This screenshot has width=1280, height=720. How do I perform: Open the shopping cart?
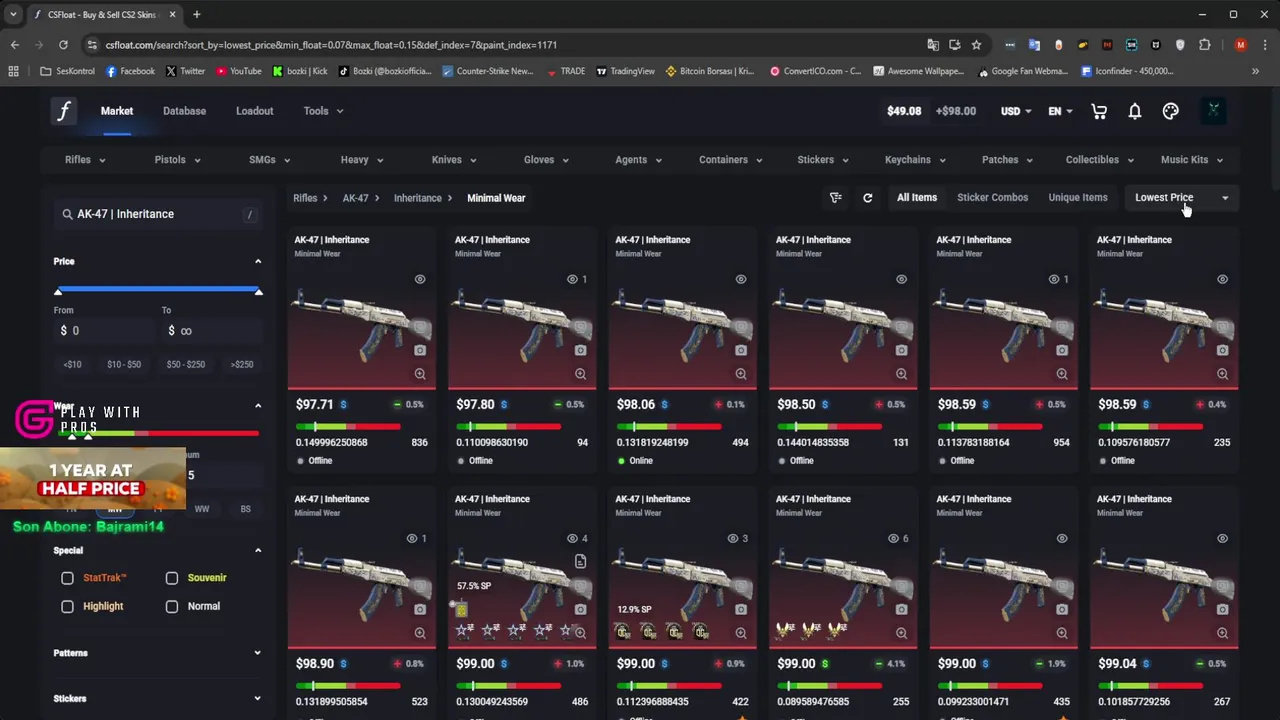[x=1099, y=111]
